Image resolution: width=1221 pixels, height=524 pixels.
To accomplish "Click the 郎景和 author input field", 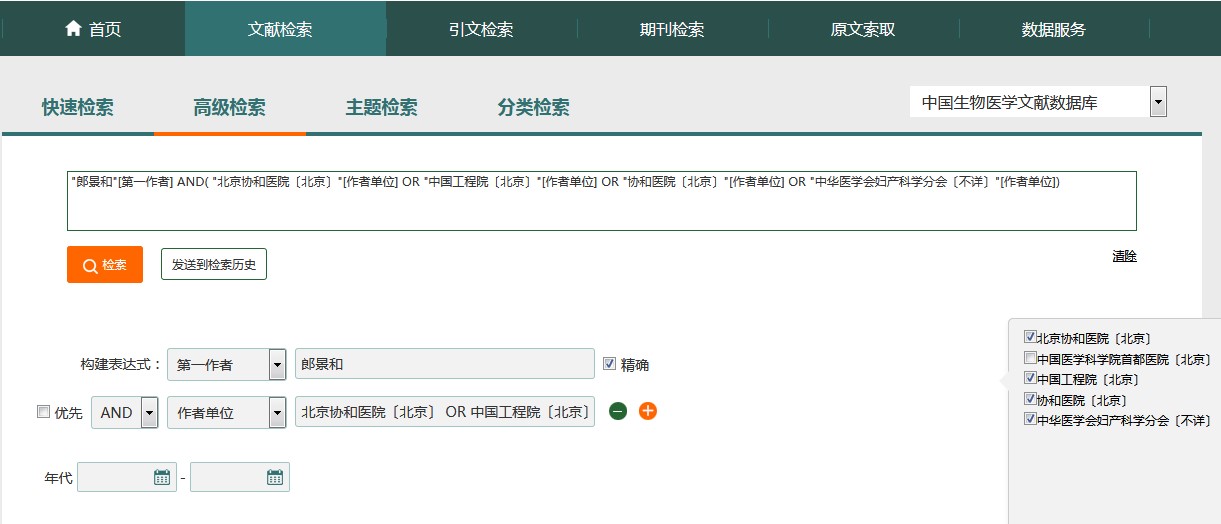I will click(x=444, y=364).
